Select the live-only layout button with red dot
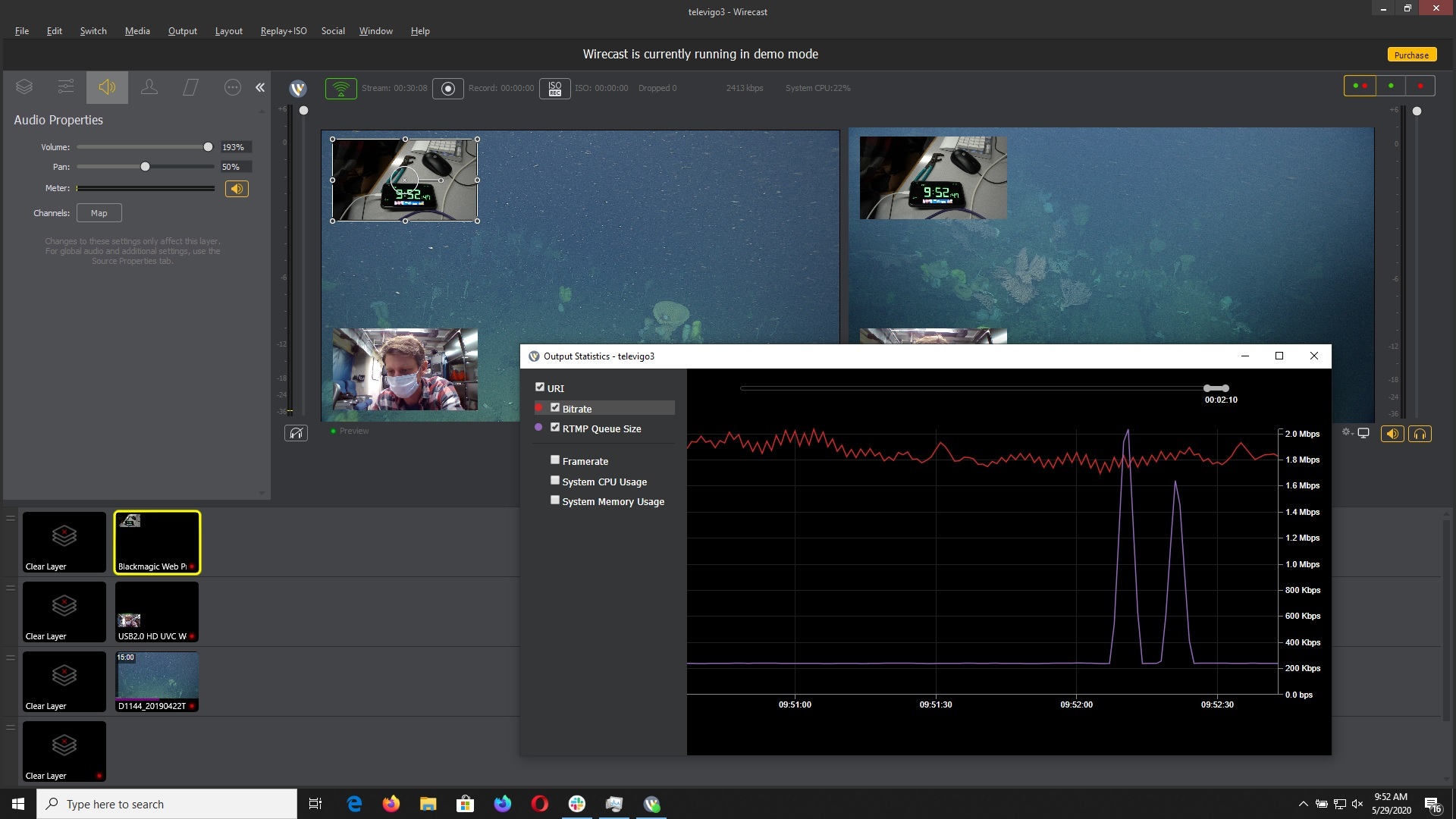Image resolution: width=1456 pixels, height=819 pixels. (1420, 86)
